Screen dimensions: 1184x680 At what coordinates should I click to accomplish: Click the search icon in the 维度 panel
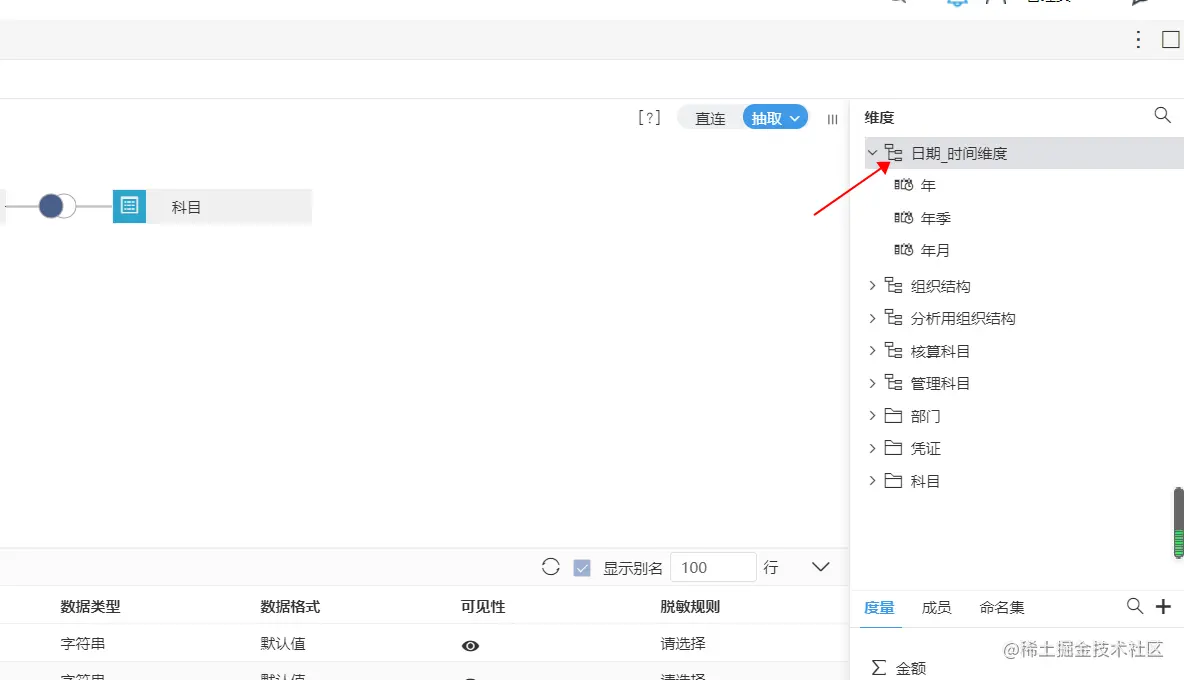(1162, 115)
